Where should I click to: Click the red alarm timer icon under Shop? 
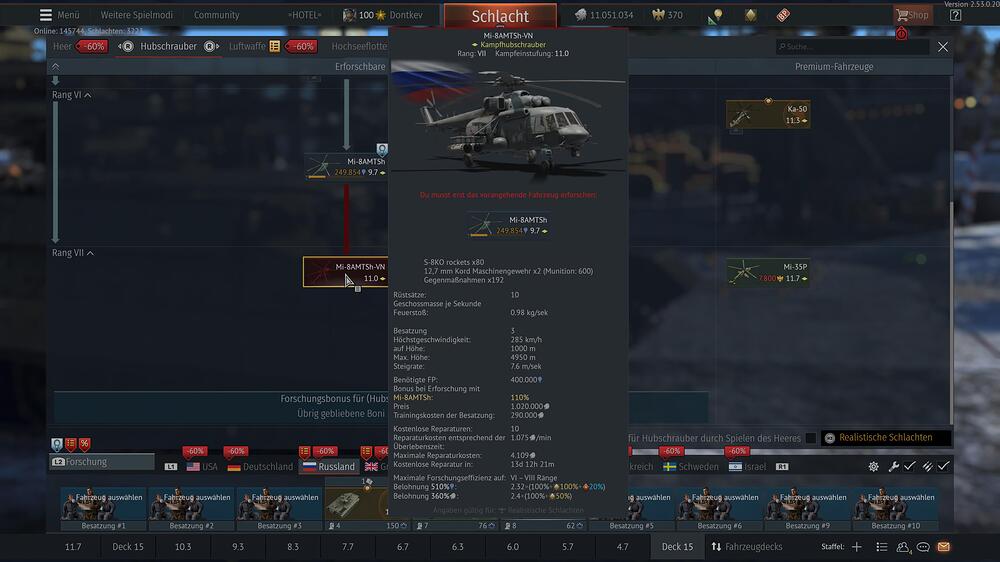tap(901, 33)
